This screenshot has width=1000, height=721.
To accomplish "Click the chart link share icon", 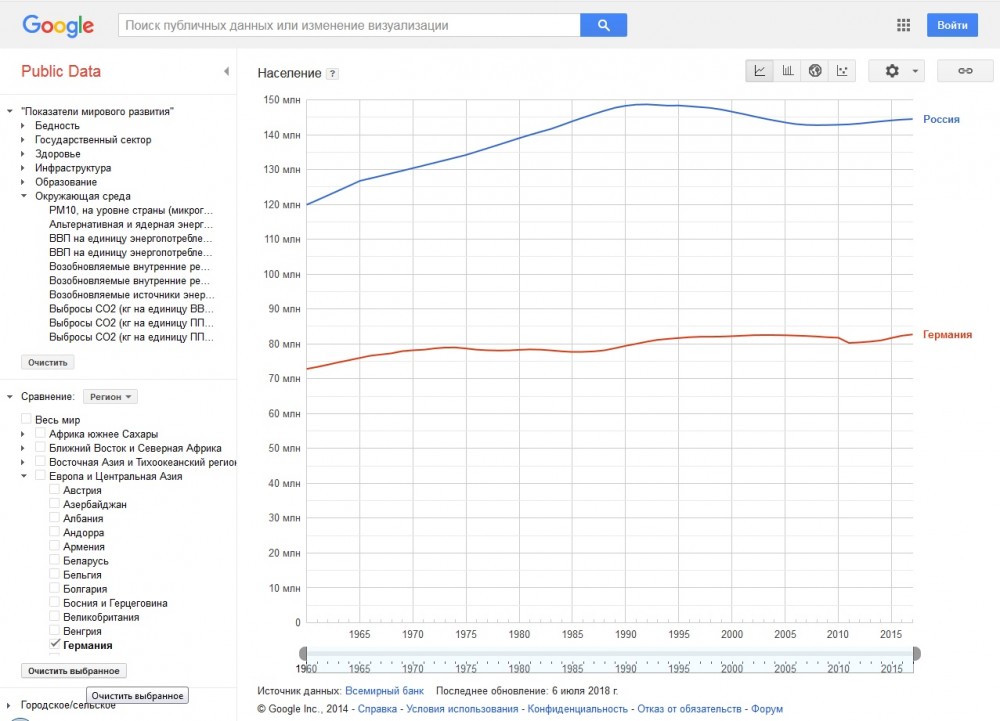I will pos(965,71).
